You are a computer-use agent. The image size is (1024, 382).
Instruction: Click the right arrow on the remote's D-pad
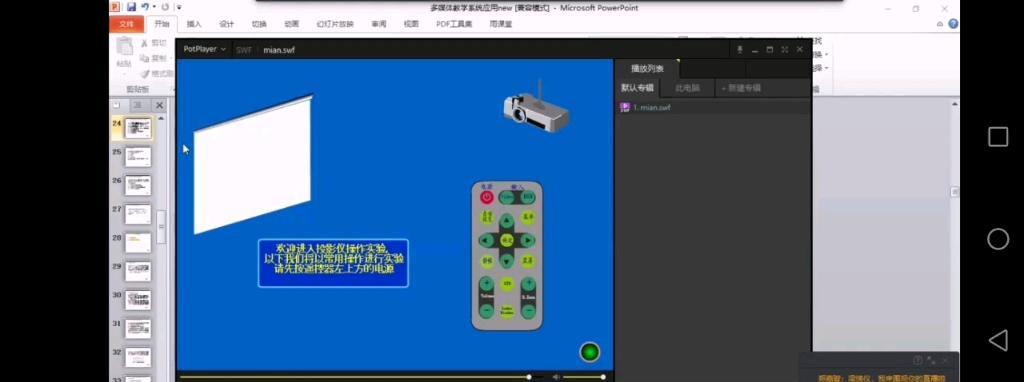(528, 240)
